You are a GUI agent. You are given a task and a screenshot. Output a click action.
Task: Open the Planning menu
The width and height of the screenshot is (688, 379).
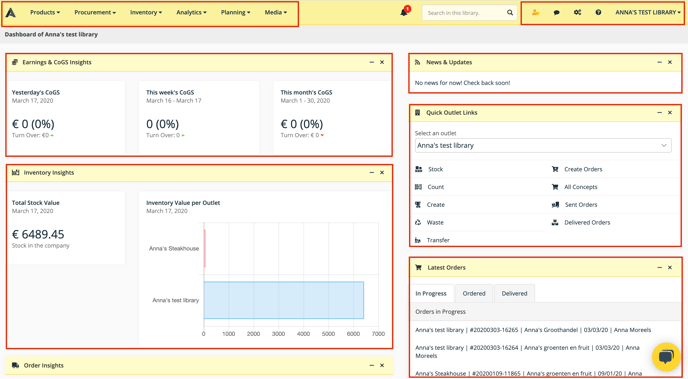[x=235, y=12]
